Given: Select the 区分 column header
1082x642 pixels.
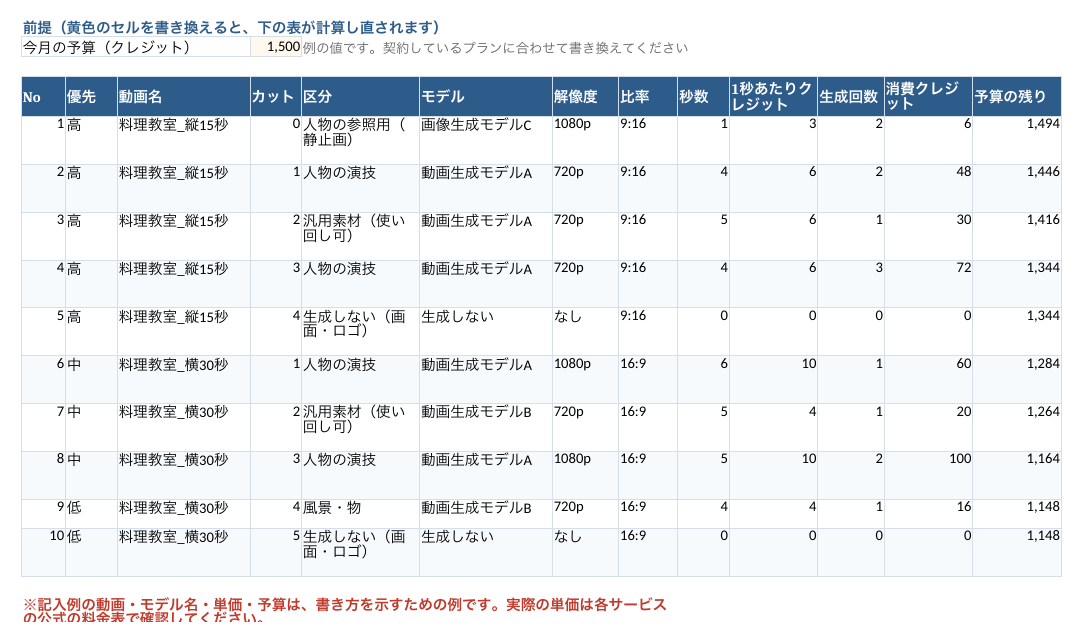Looking at the screenshot, I should tap(360, 97).
